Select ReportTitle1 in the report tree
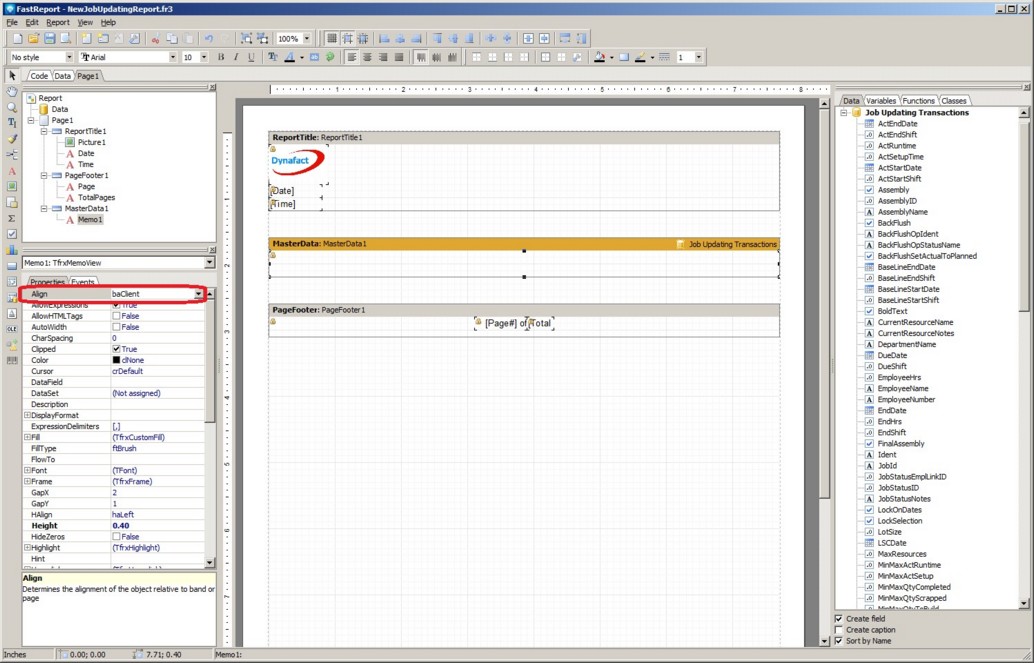This screenshot has height=663, width=1034. [85, 131]
